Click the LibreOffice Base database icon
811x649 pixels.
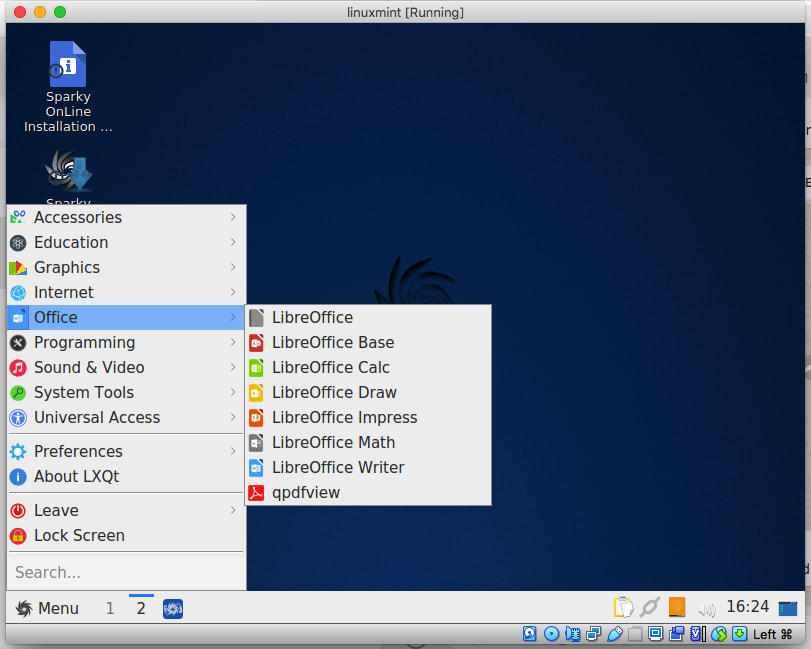pyautogui.click(x=256, y=342)
